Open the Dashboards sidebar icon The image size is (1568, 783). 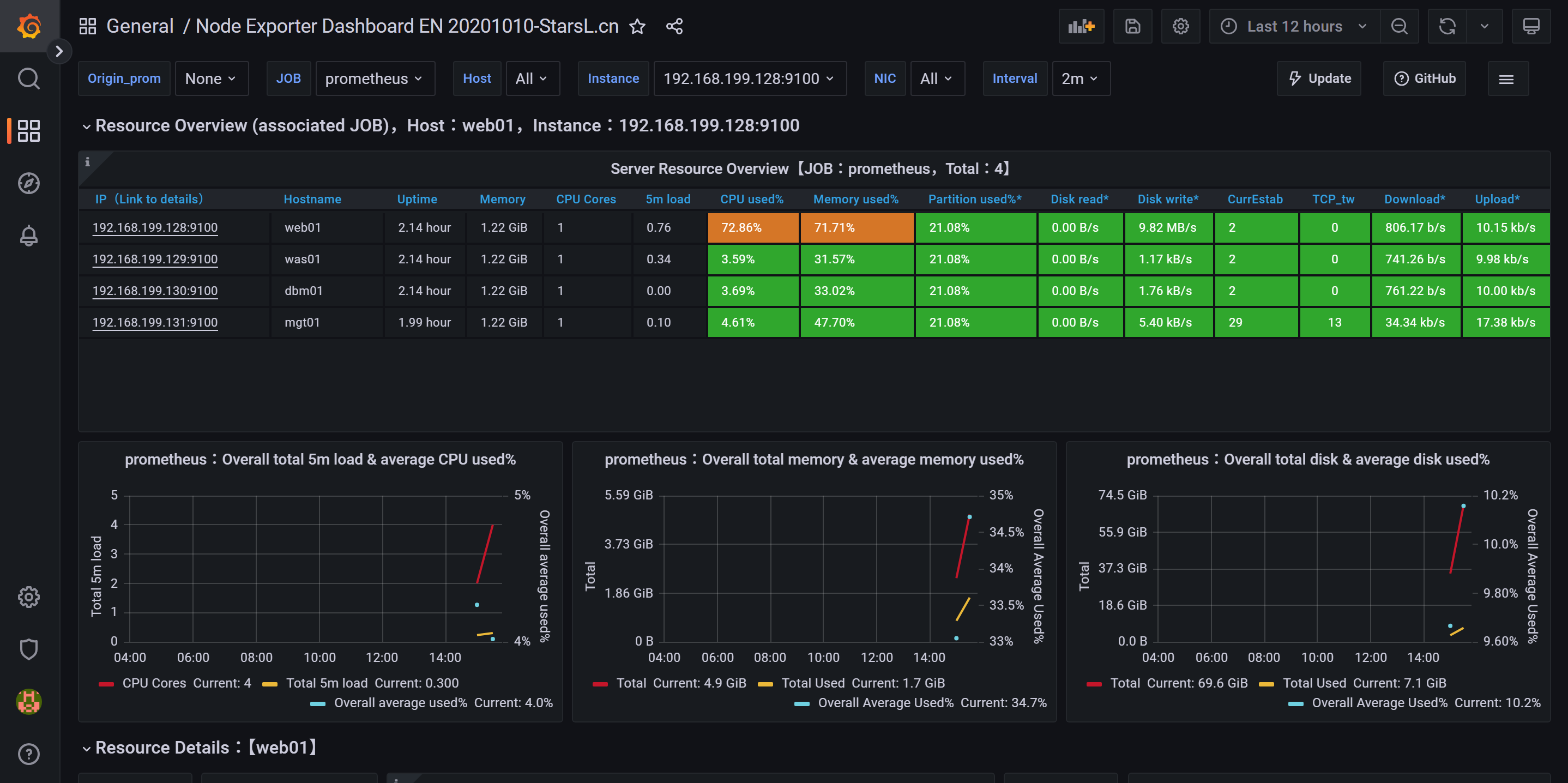coord(28,131)
